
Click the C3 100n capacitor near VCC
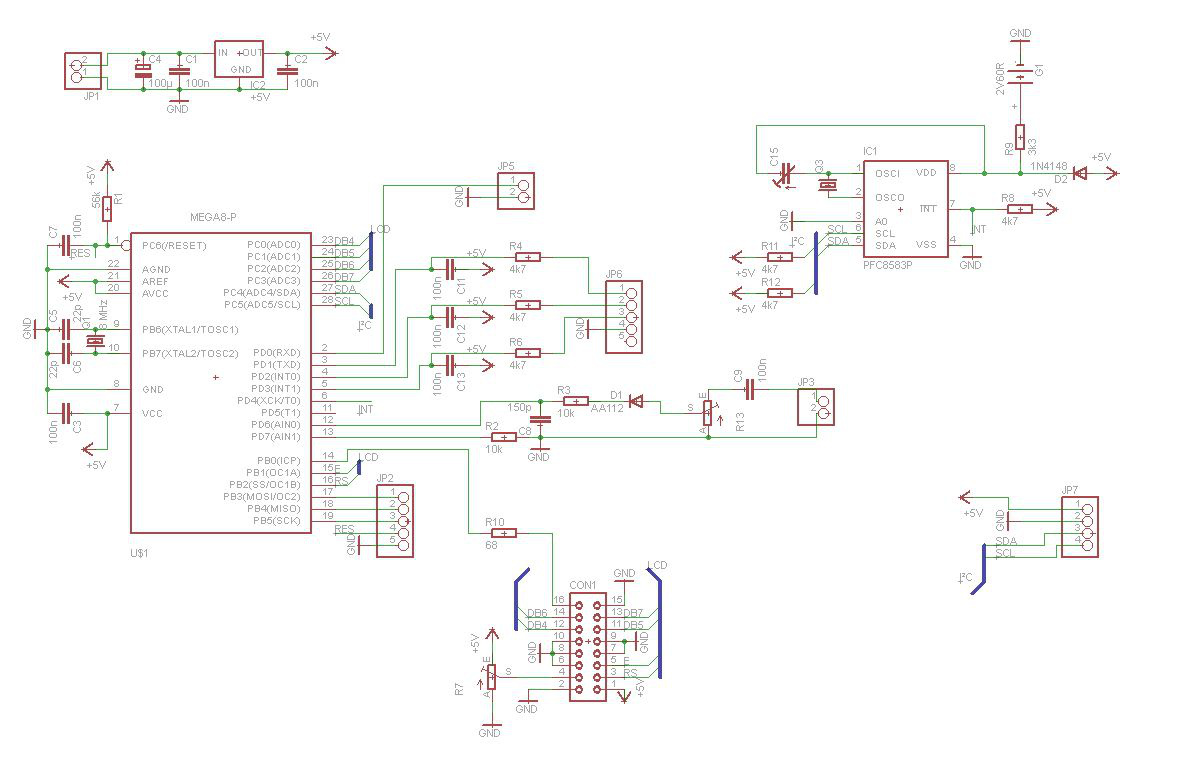pos(66,413)
